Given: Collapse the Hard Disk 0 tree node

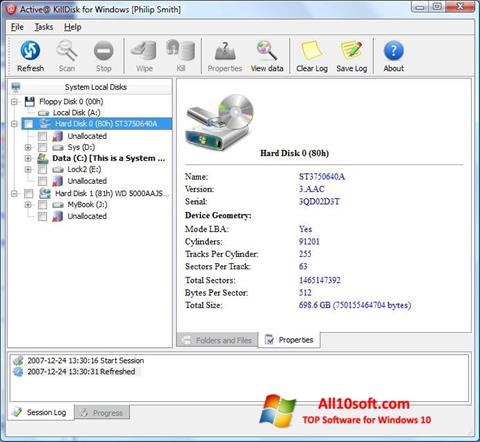Looking at the screenshot, I should (14, 124).
